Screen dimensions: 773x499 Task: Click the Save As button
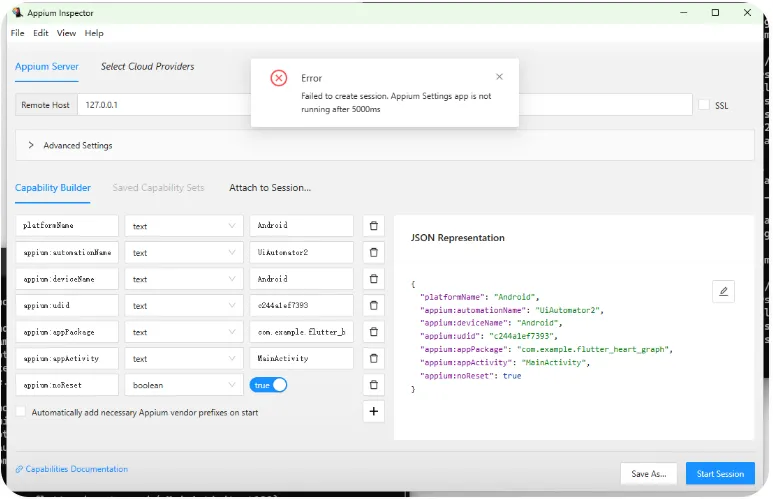pyautogui.click(x=648, y=473)
